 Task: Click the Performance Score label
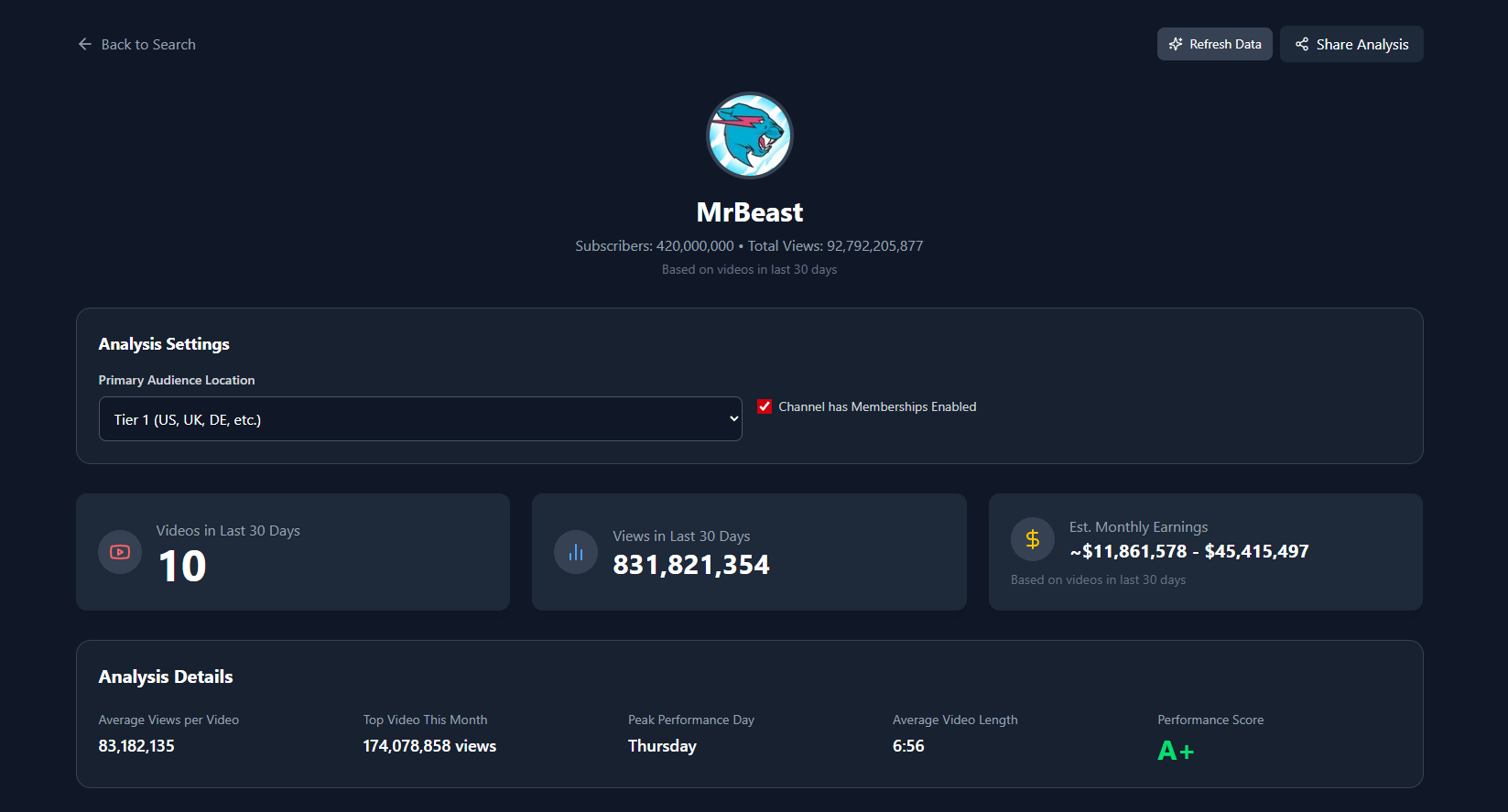click(x=1210, y=720)
